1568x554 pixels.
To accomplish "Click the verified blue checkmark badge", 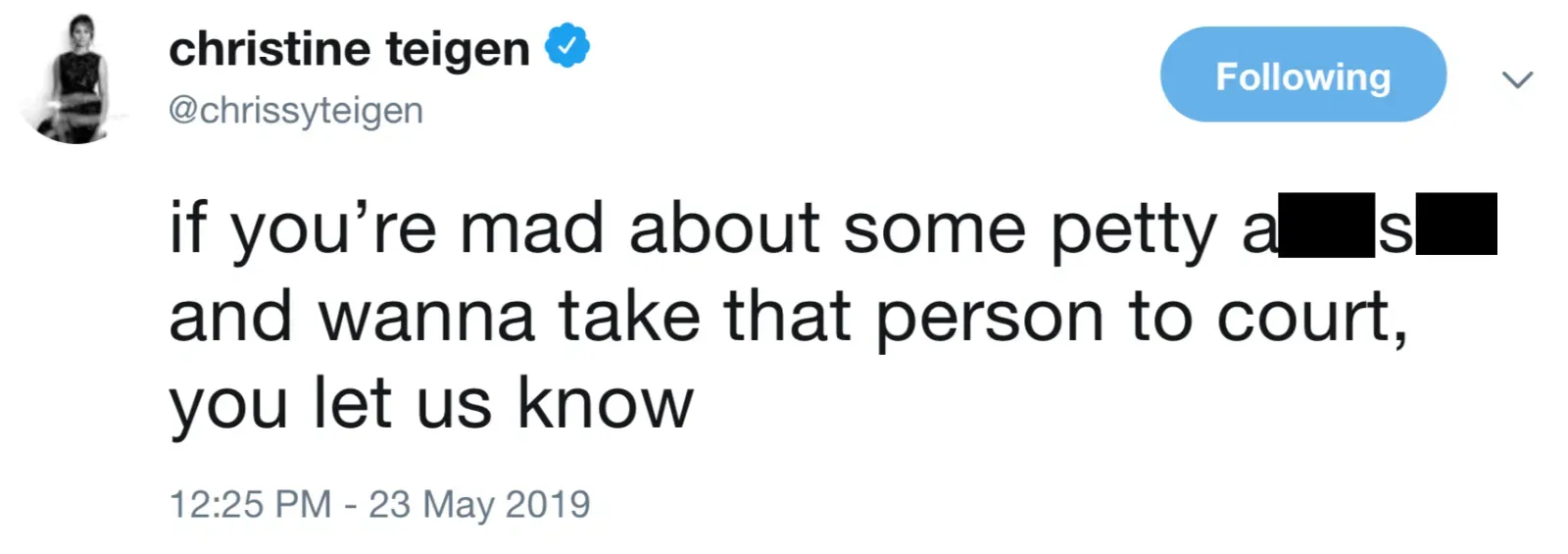I will (x=566, y=47).
